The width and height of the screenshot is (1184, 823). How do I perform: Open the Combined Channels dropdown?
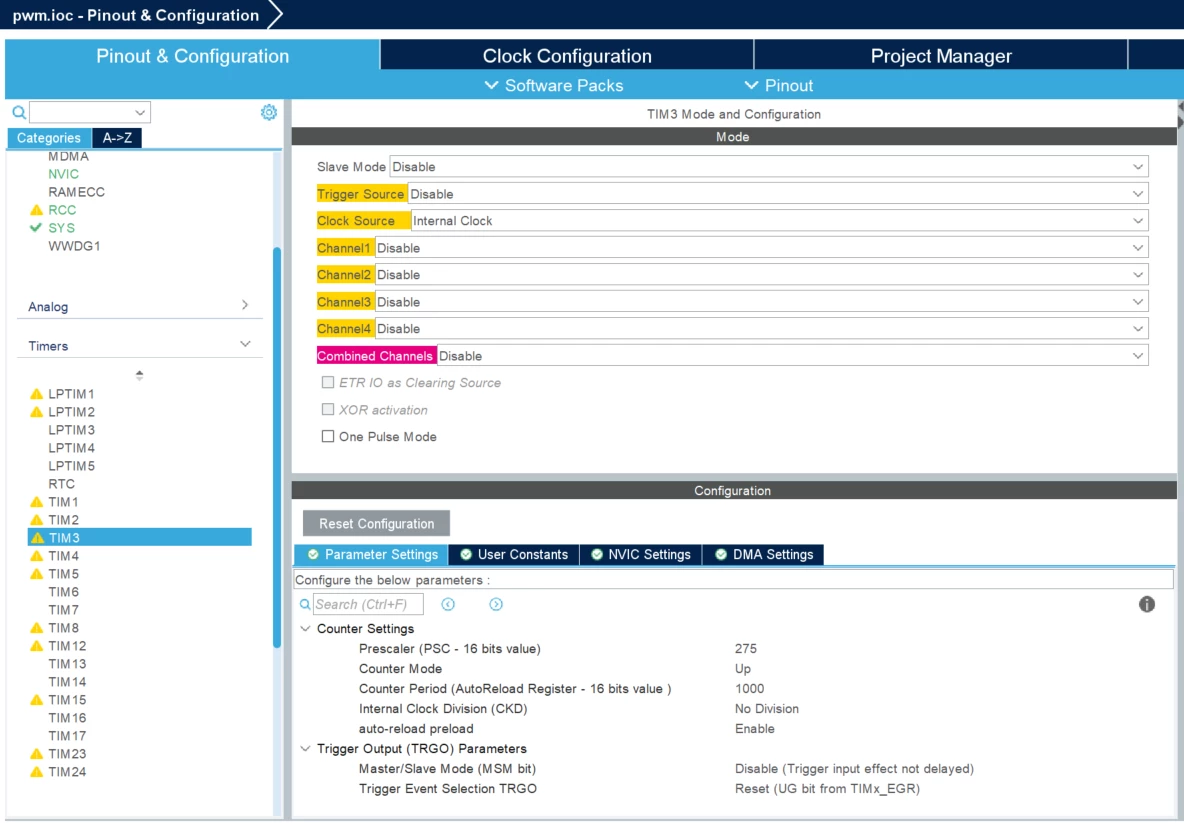(792, 356)
